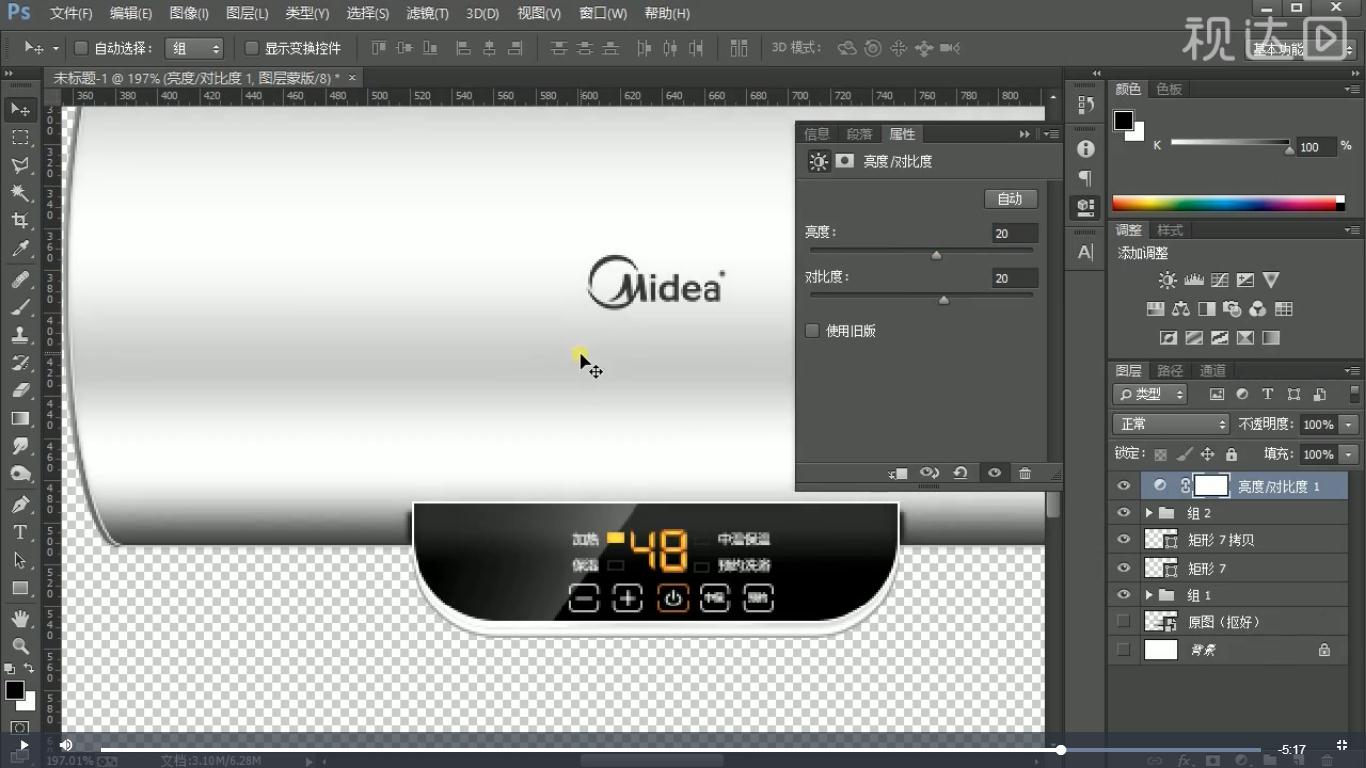Reset adjustment defaults in Properties panel

tap(960, 473)
